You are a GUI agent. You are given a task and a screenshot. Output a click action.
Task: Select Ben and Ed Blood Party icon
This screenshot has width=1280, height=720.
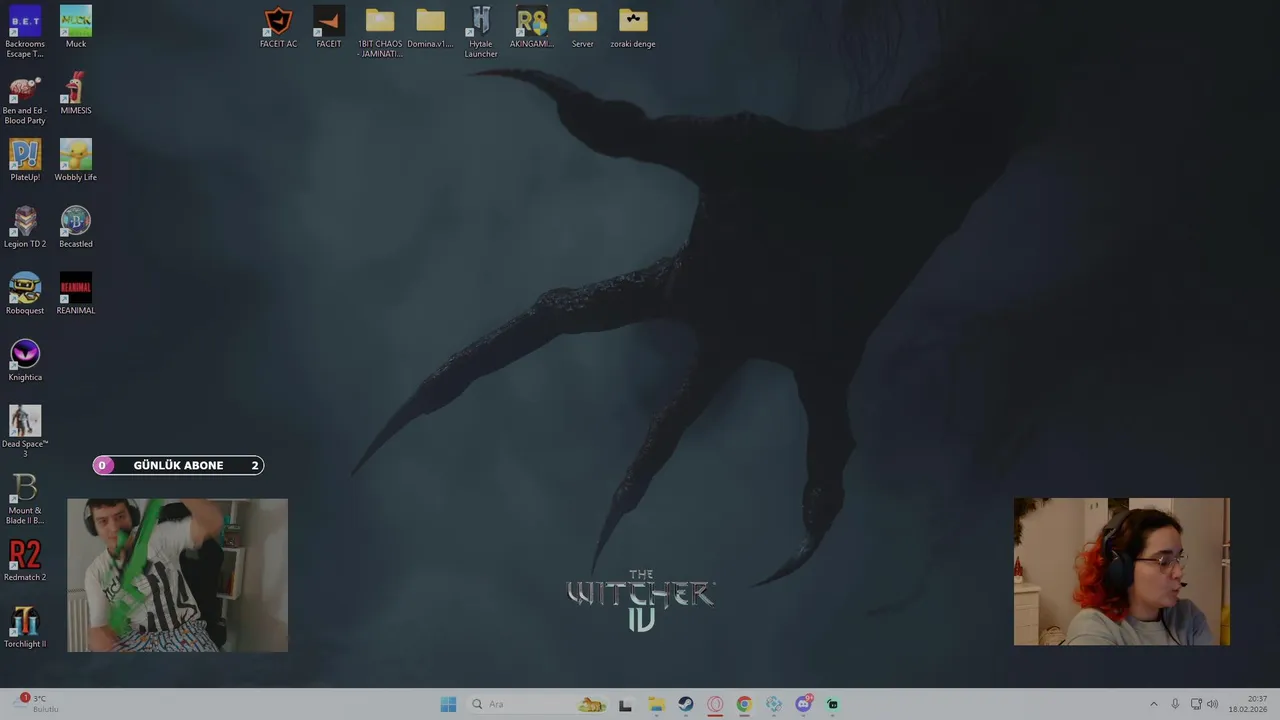point(25,99)
